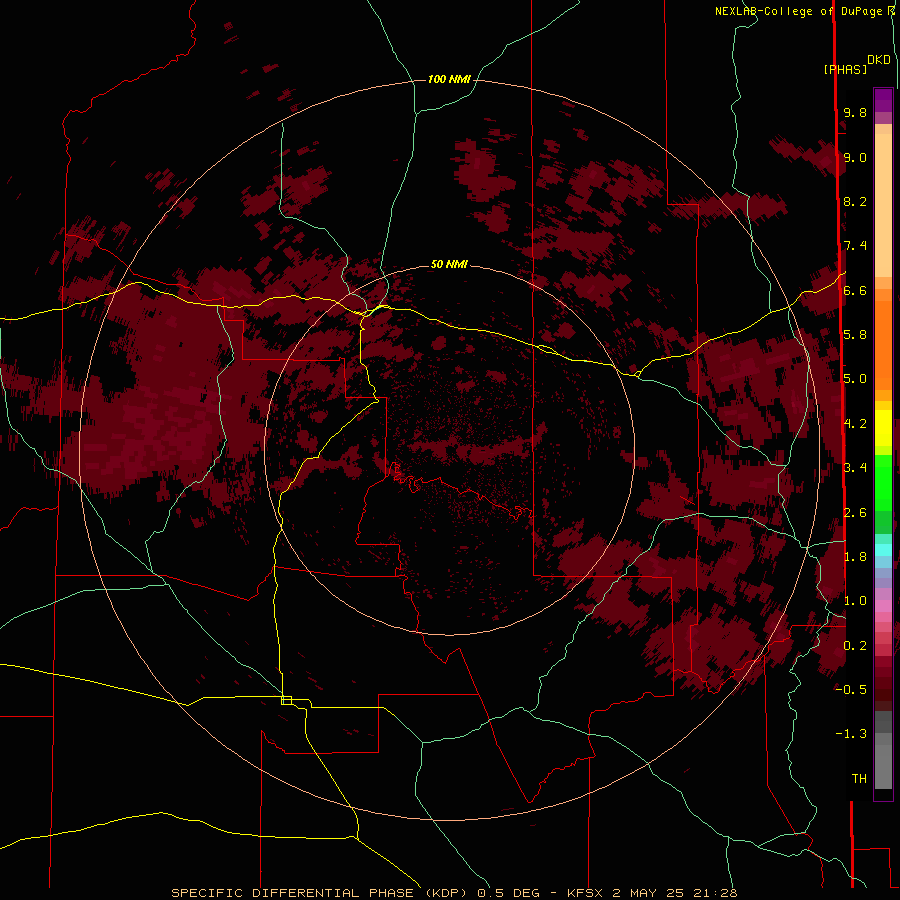Click the 9.8 value on color scale
Screen dimensions: 900x900
(855, 112)
